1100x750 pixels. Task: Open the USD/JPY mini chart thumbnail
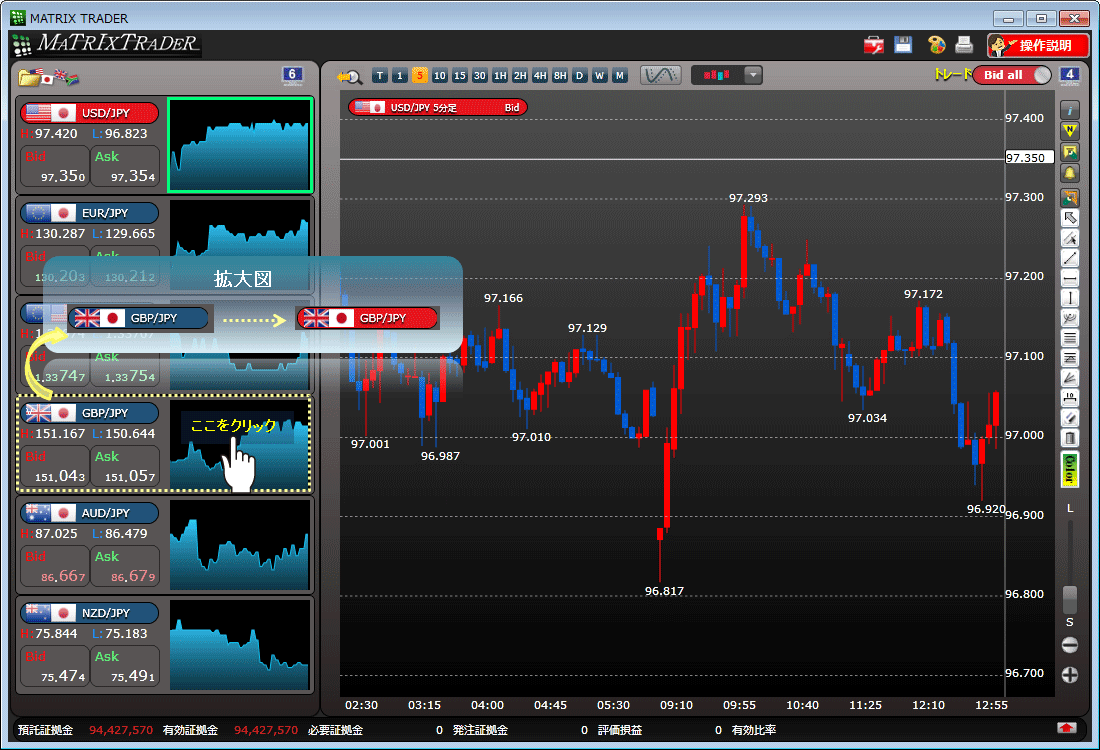(240, 145)
